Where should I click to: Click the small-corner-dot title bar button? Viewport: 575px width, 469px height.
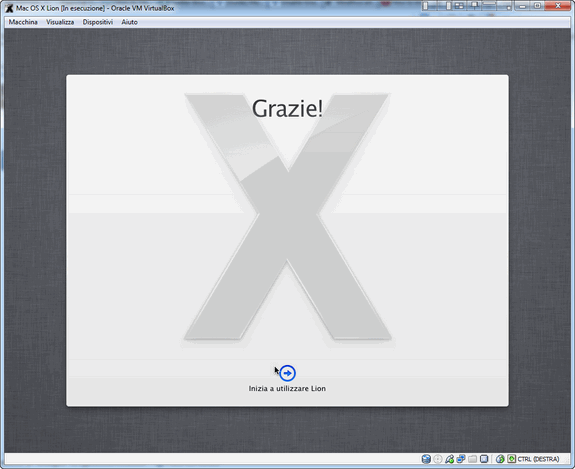point(504,6)
